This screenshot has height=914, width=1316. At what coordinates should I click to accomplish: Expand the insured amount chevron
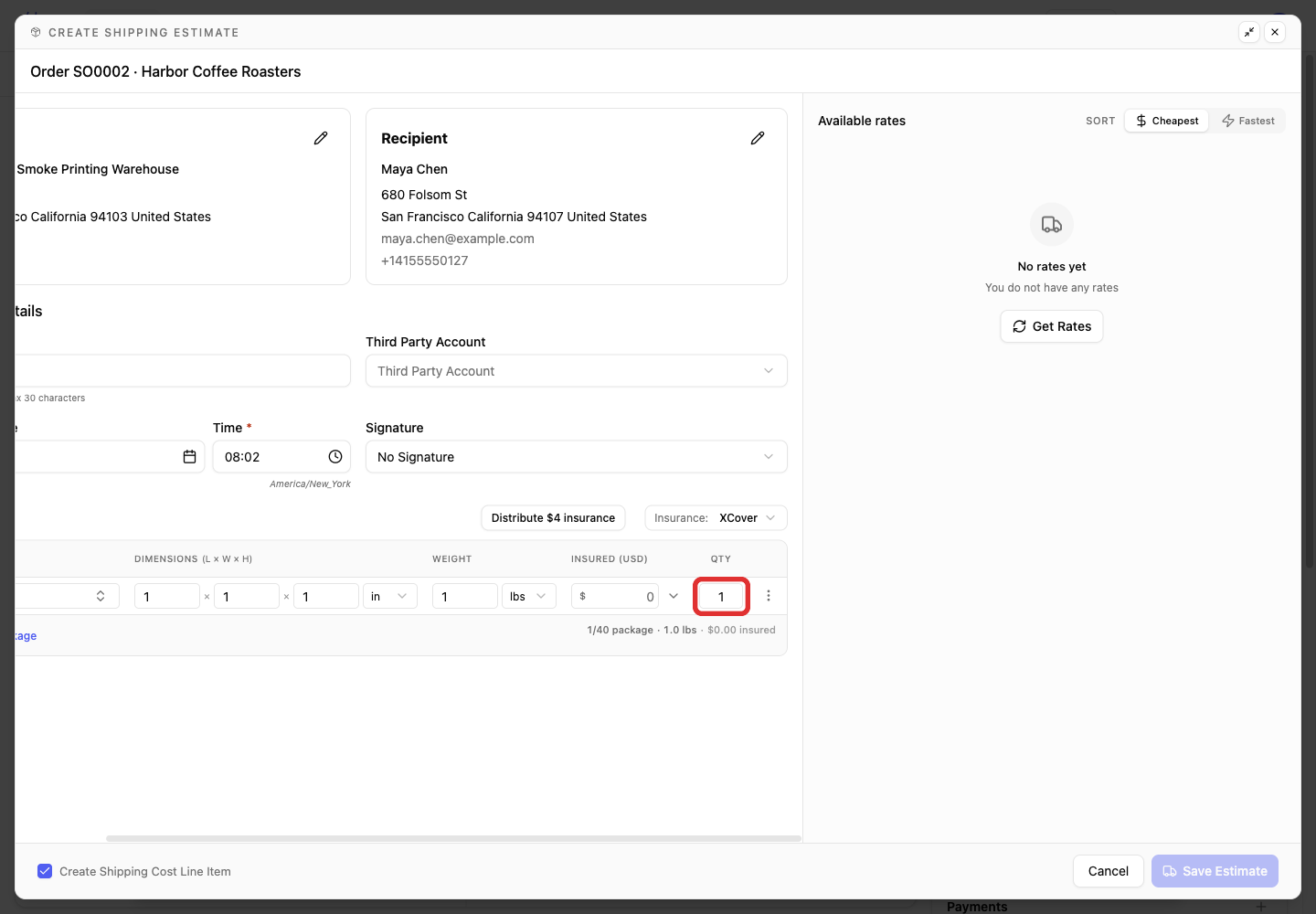coord(674,596)
